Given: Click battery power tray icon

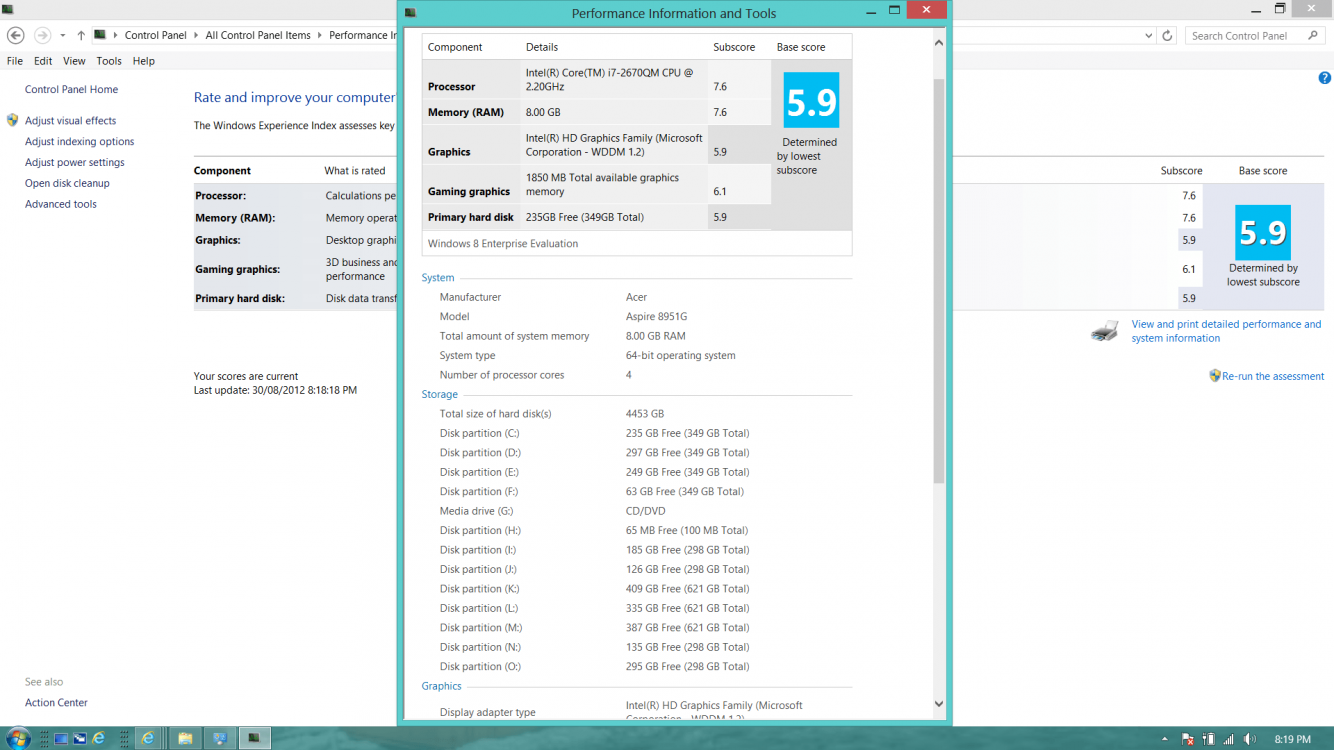Looking at the screenshot, I should click(1208, 739).
